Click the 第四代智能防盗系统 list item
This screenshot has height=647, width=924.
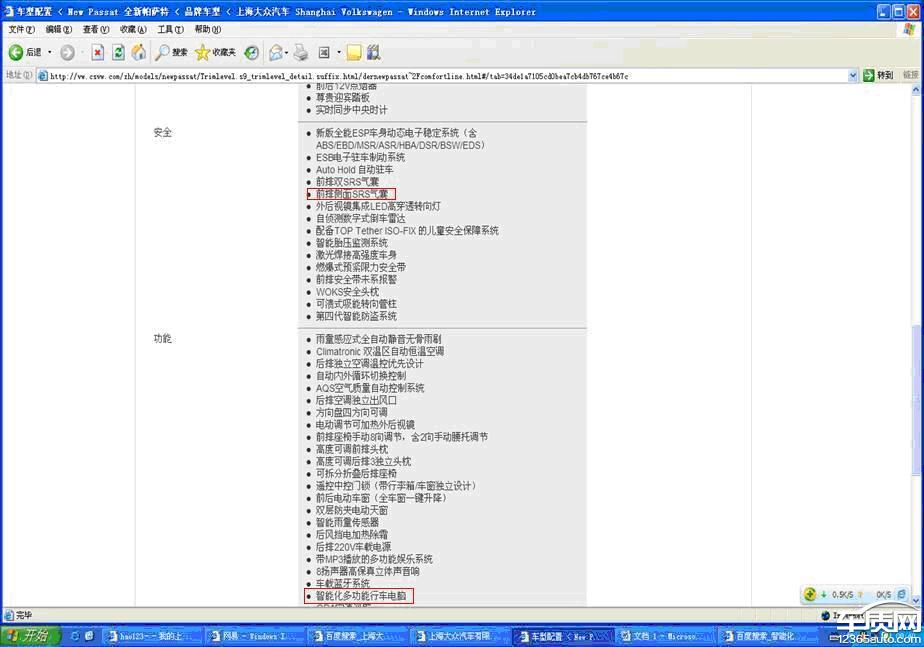(356, 316)
